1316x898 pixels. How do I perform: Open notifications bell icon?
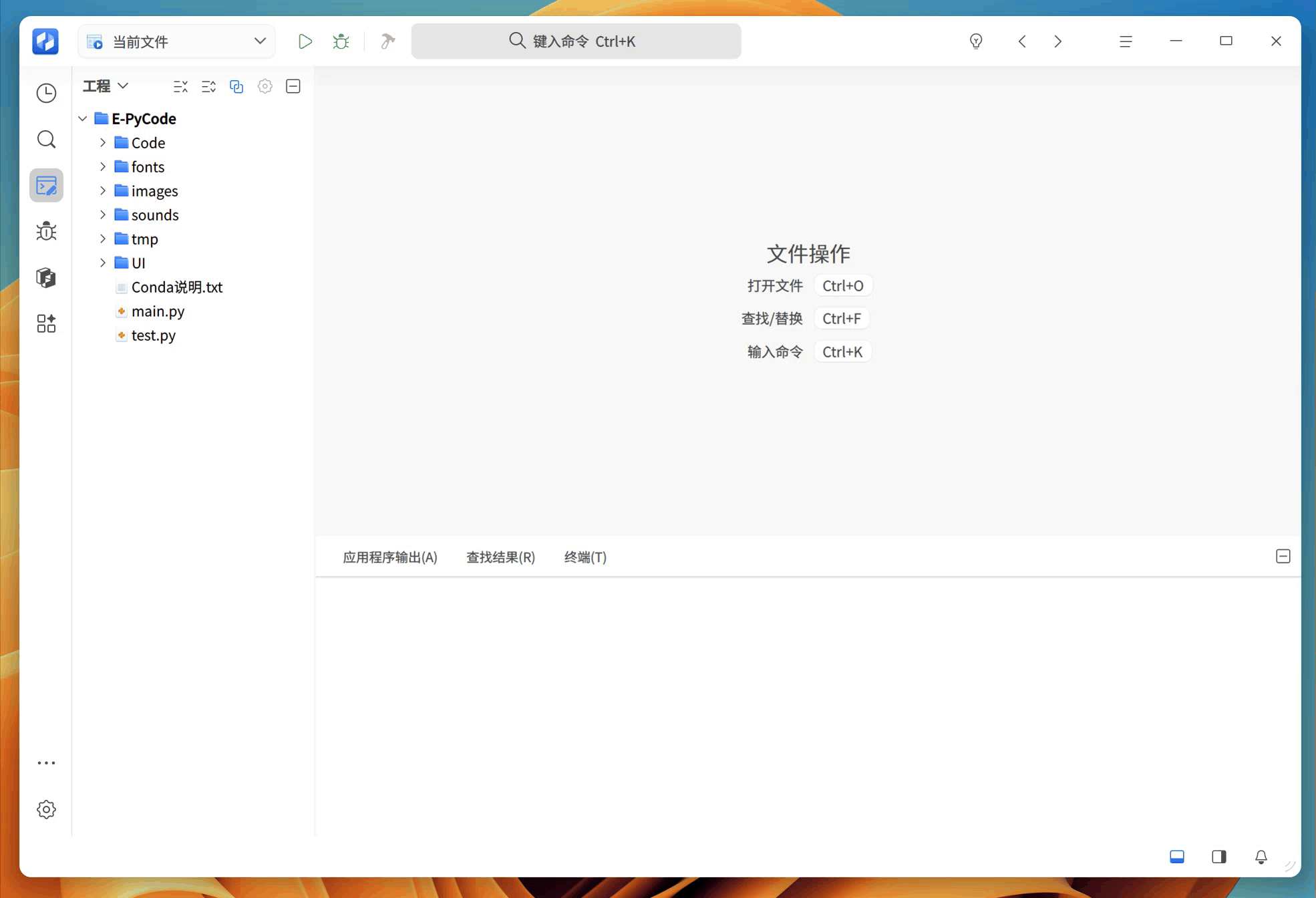tap(1261, 857)
